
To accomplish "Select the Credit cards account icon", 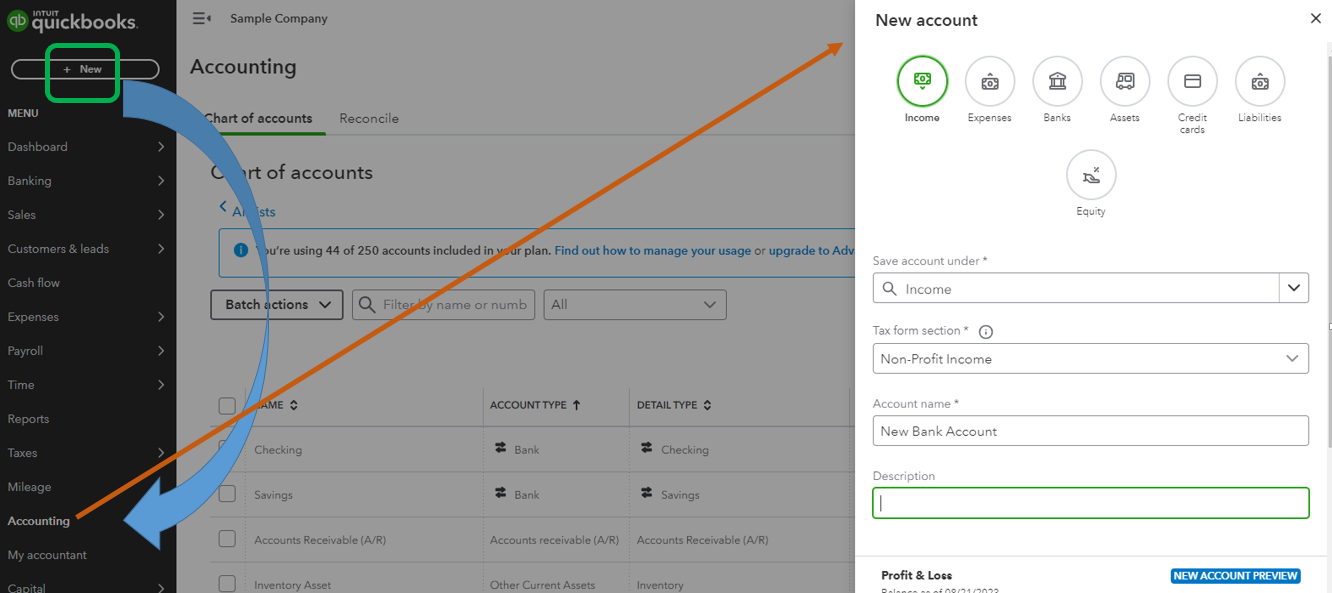I will 1192,81.
